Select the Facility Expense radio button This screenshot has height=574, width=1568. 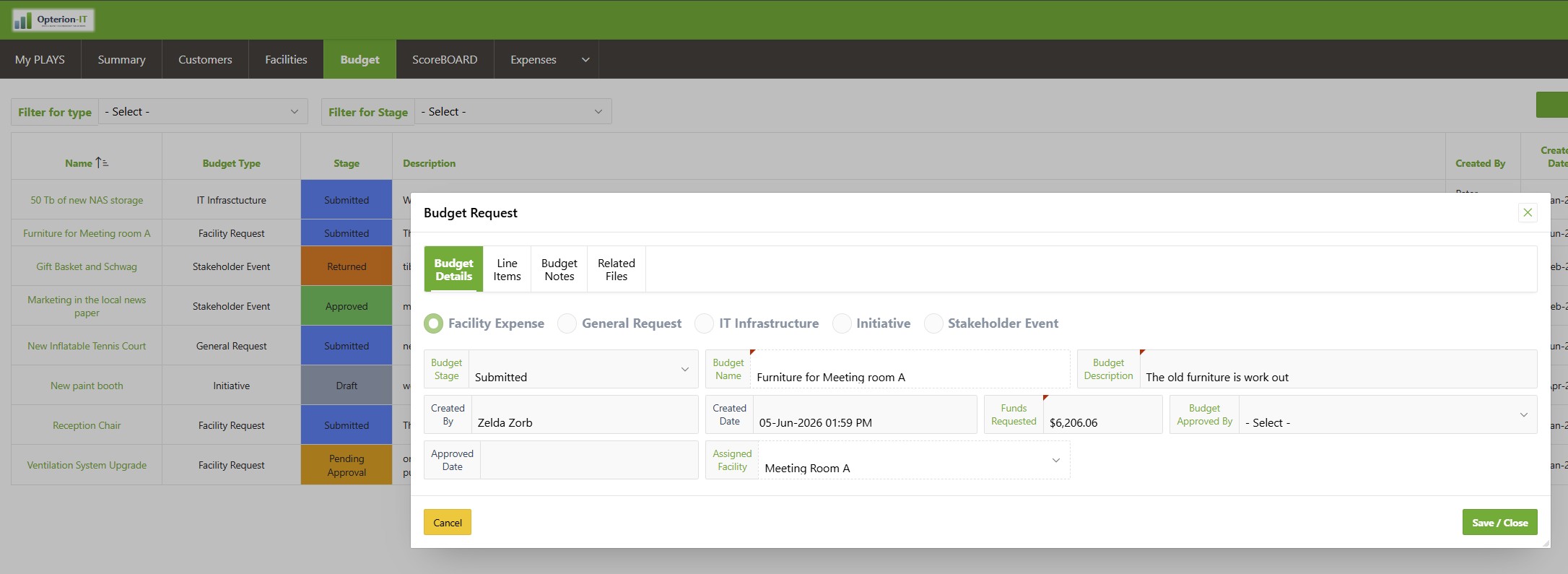pyautogui.click(x=433, y=323)
